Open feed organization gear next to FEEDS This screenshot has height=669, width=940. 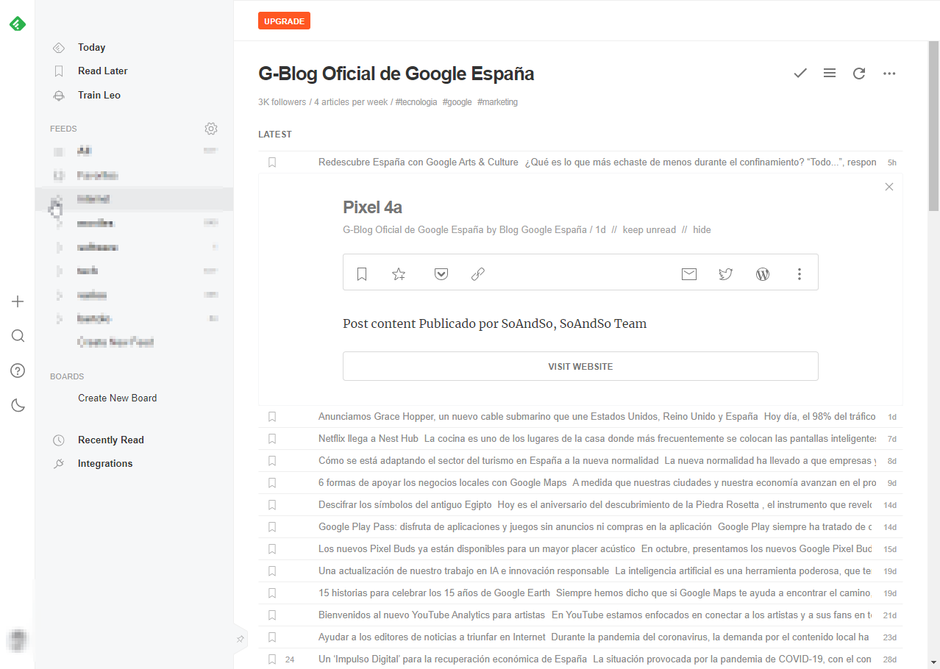pos(211,128)
